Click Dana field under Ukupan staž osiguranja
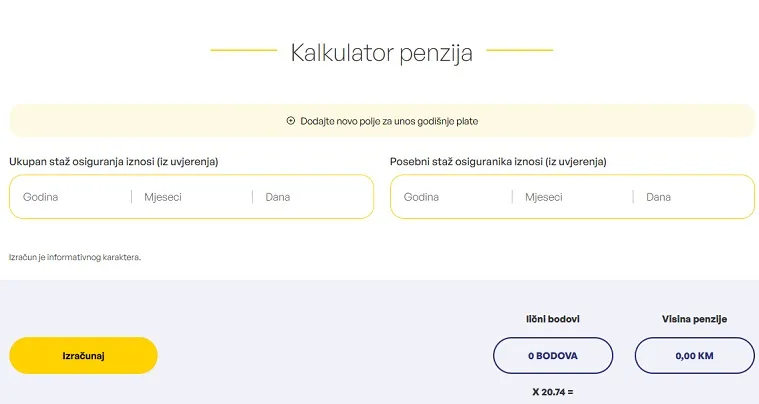759x404 pixels. pos(313,197)
